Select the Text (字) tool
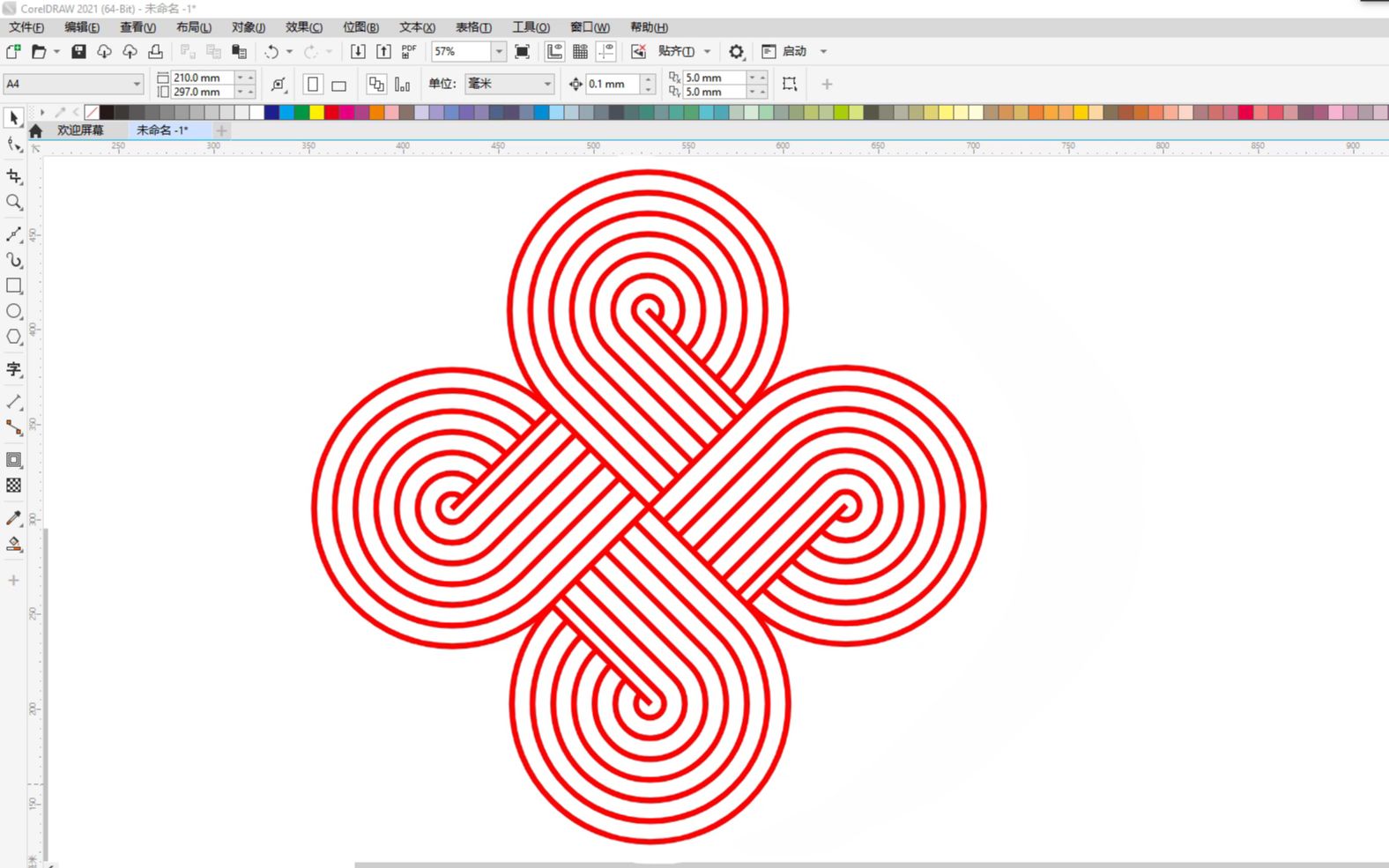The height and width of the screenshot is (868, 1389). coord(13,369)
